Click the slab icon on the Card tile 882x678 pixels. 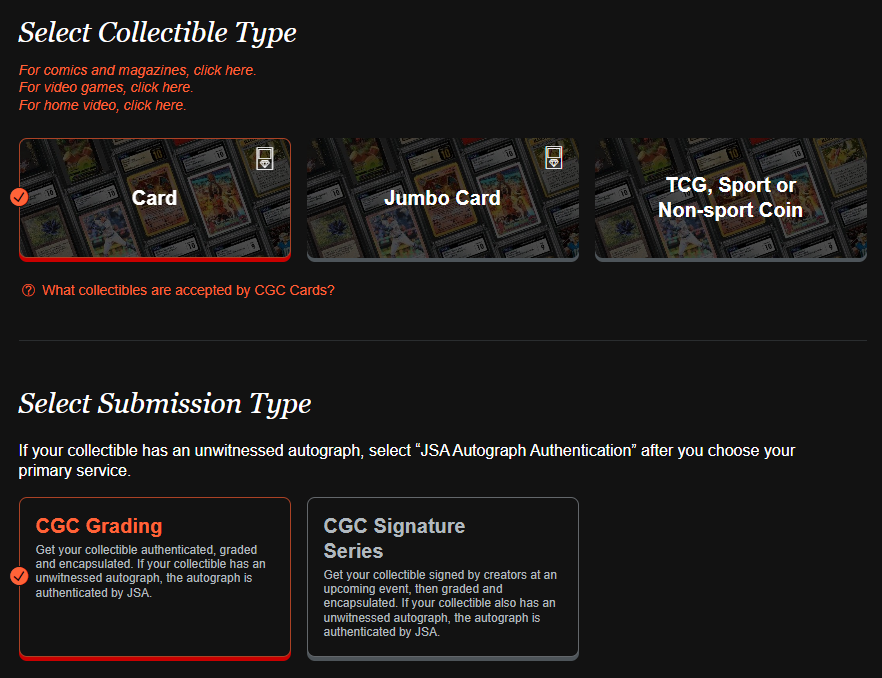click(264, 158)
